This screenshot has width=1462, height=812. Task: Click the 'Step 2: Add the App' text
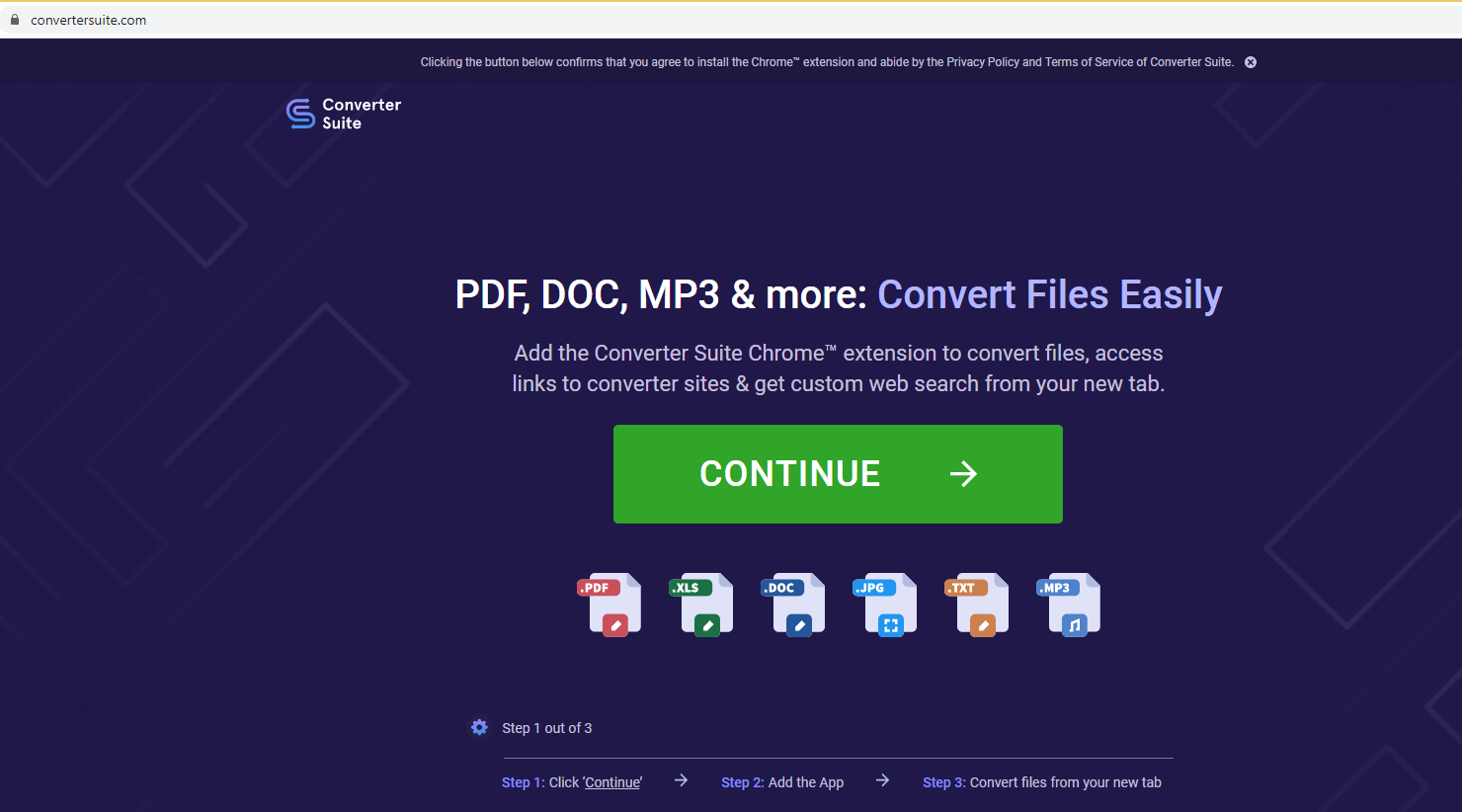click(782, 782)
